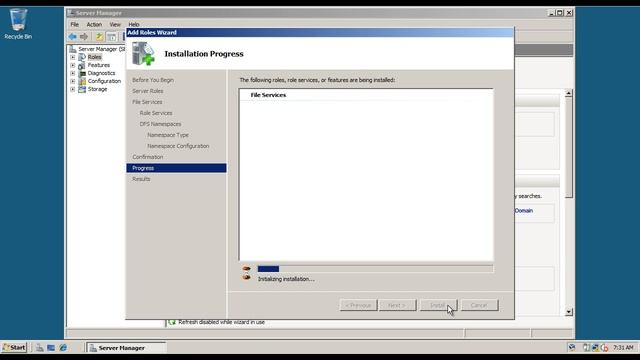Click the taskbar clock showing 7:31 AM
The height and width of the screenshot is (360, 640).
623,348
